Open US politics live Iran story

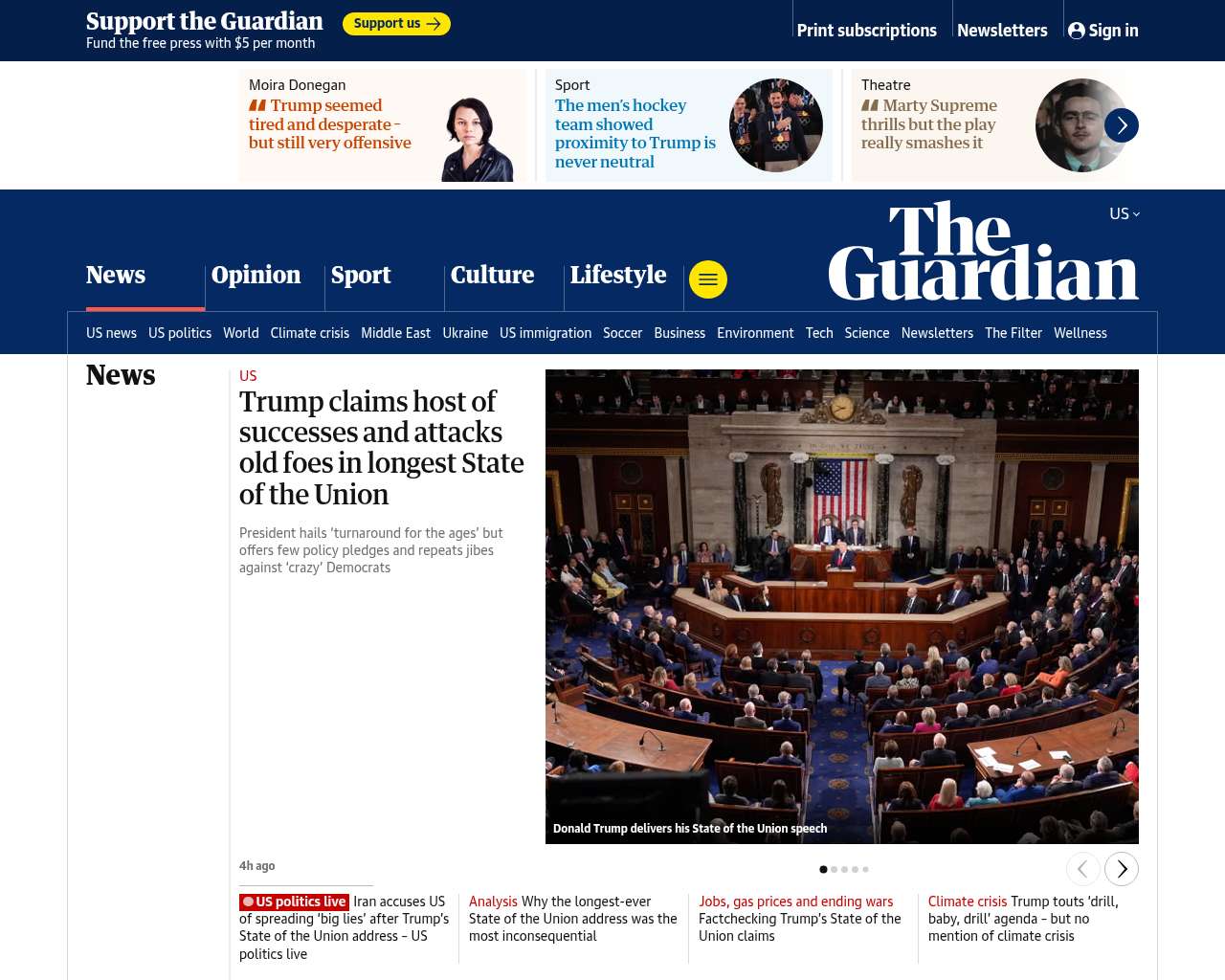coord(345,927)
